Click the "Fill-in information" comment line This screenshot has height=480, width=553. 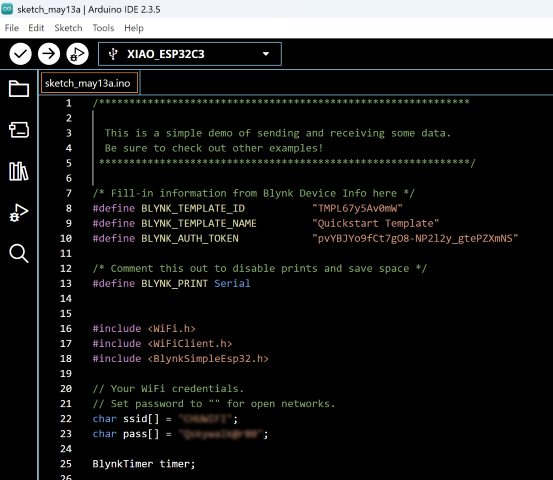pyautogui.click(x=254, y=193)
